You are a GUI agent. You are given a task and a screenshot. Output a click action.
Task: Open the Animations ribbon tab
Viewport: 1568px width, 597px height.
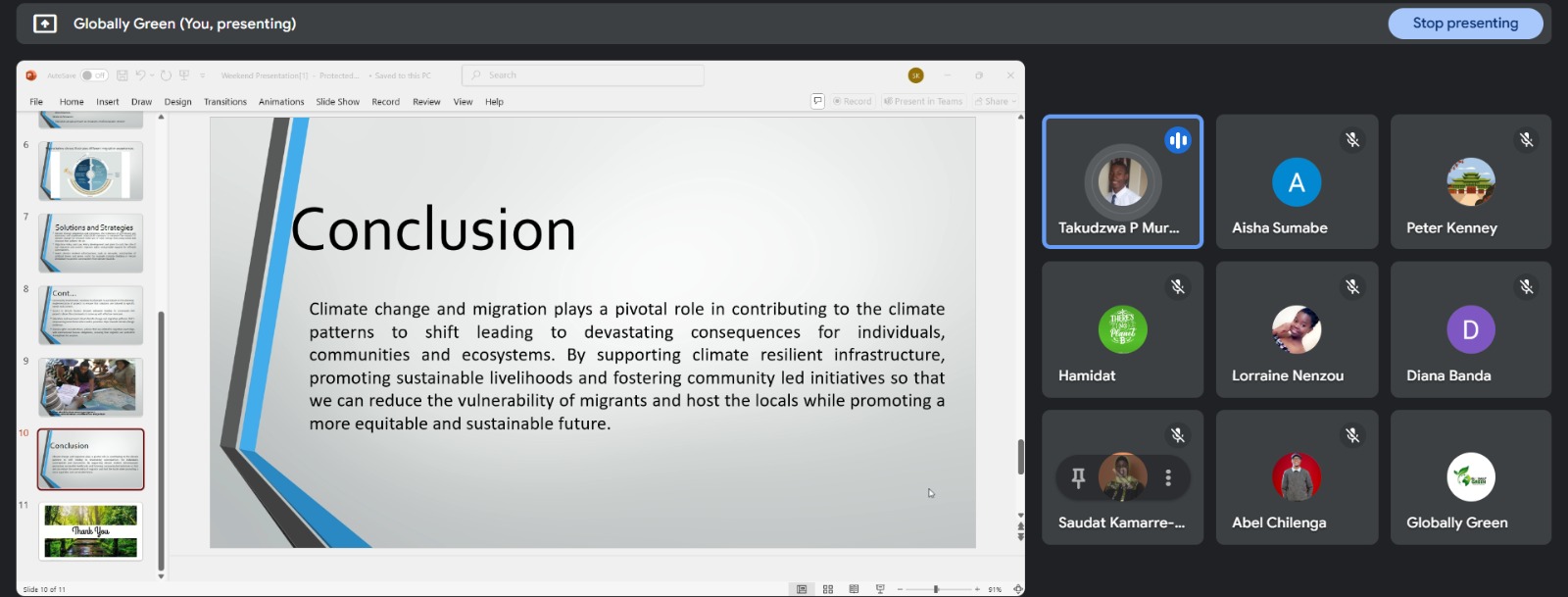tap(281, 102)
